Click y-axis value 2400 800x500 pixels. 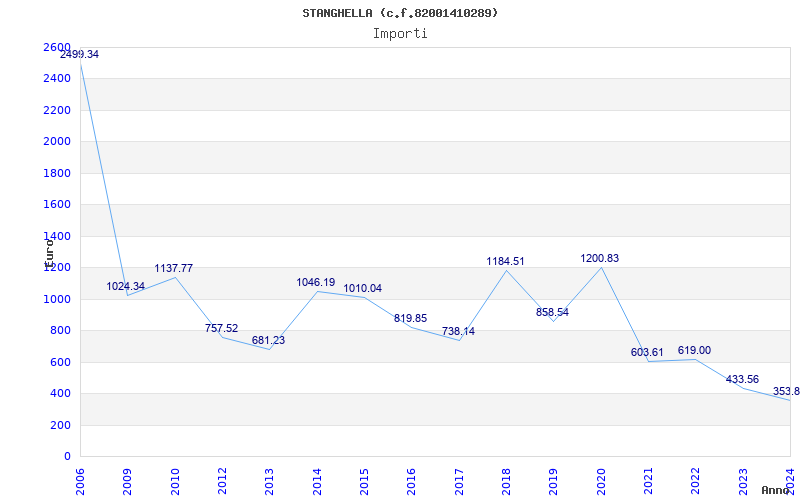(x=57, y=79)
